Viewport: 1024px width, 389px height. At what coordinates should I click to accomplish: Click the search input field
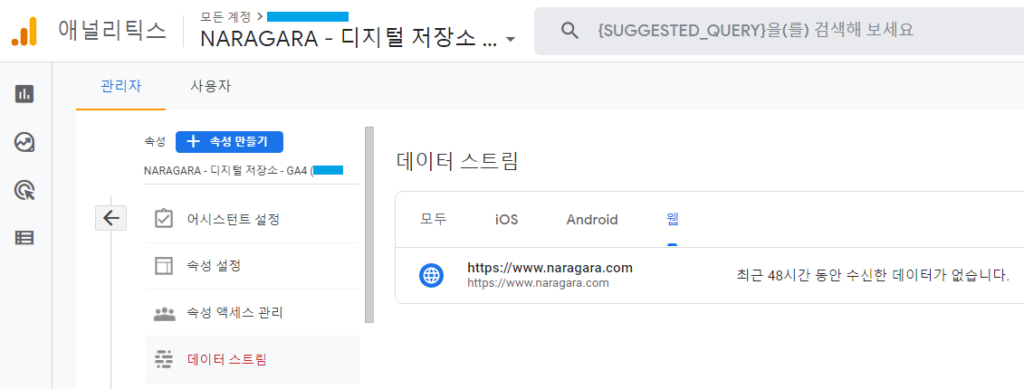tap(778, 31)
